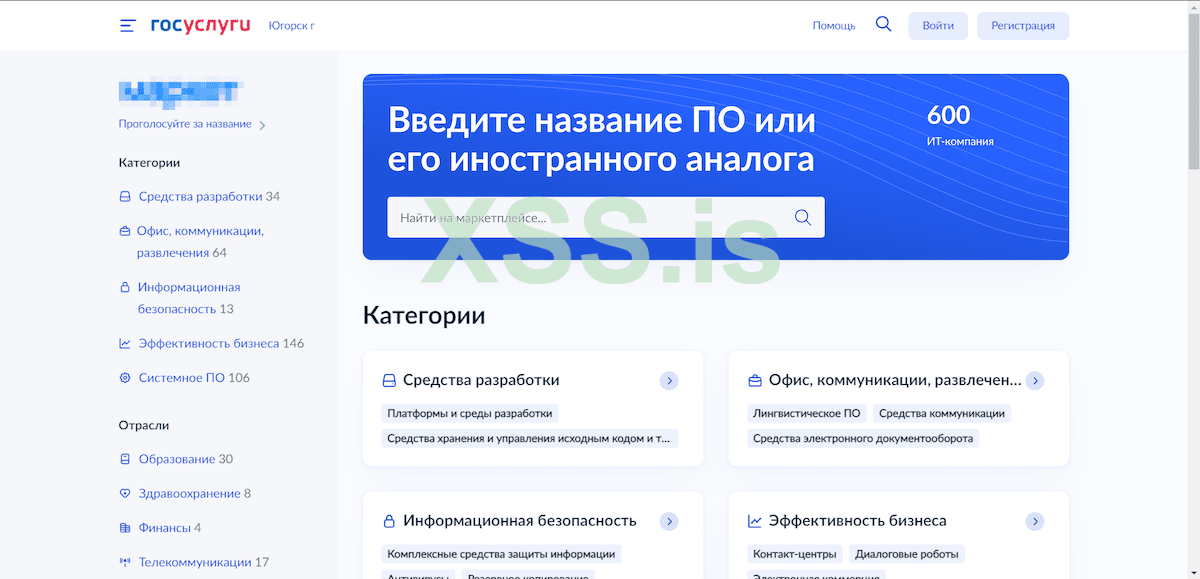Click inside the Найти на маркетплейсе search field
1200x579 pixels.
[550, 217]
